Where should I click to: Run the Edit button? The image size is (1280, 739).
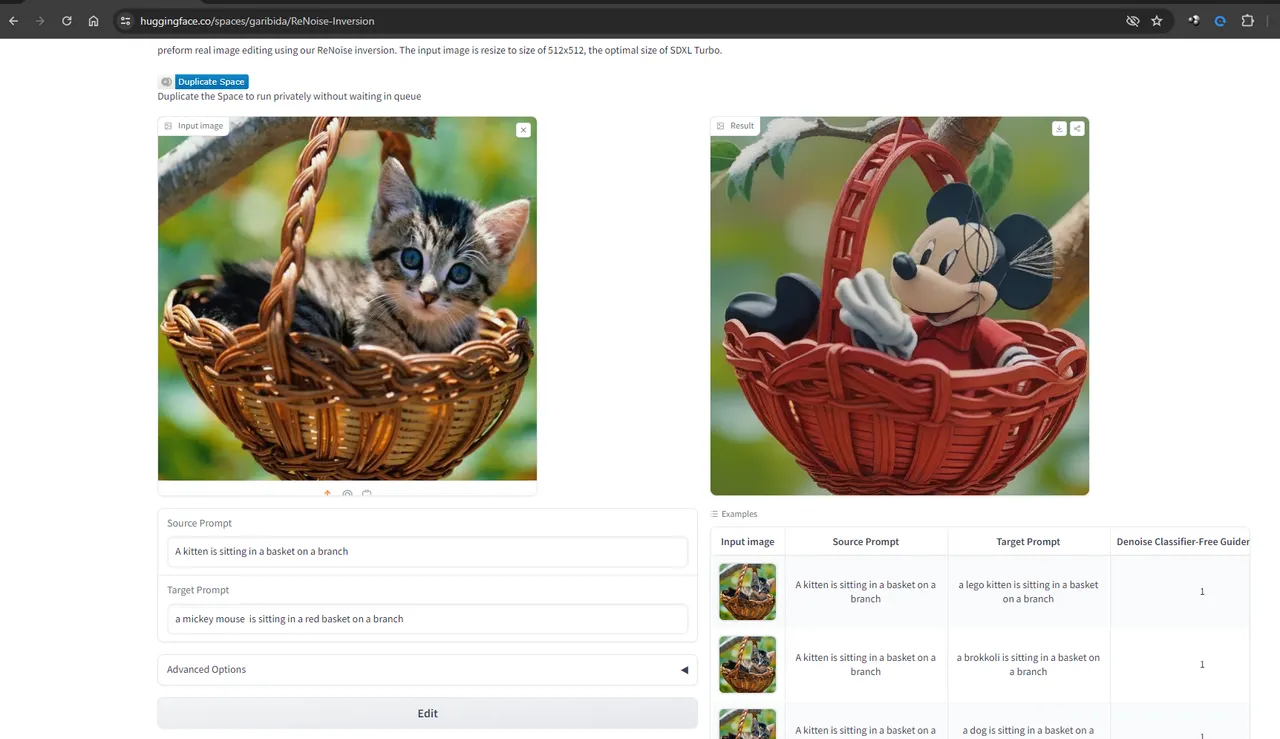point(427,713)
